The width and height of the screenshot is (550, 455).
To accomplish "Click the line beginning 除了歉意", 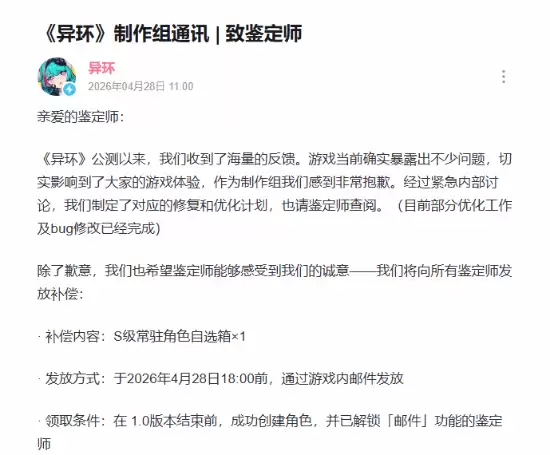I will 275,271.
